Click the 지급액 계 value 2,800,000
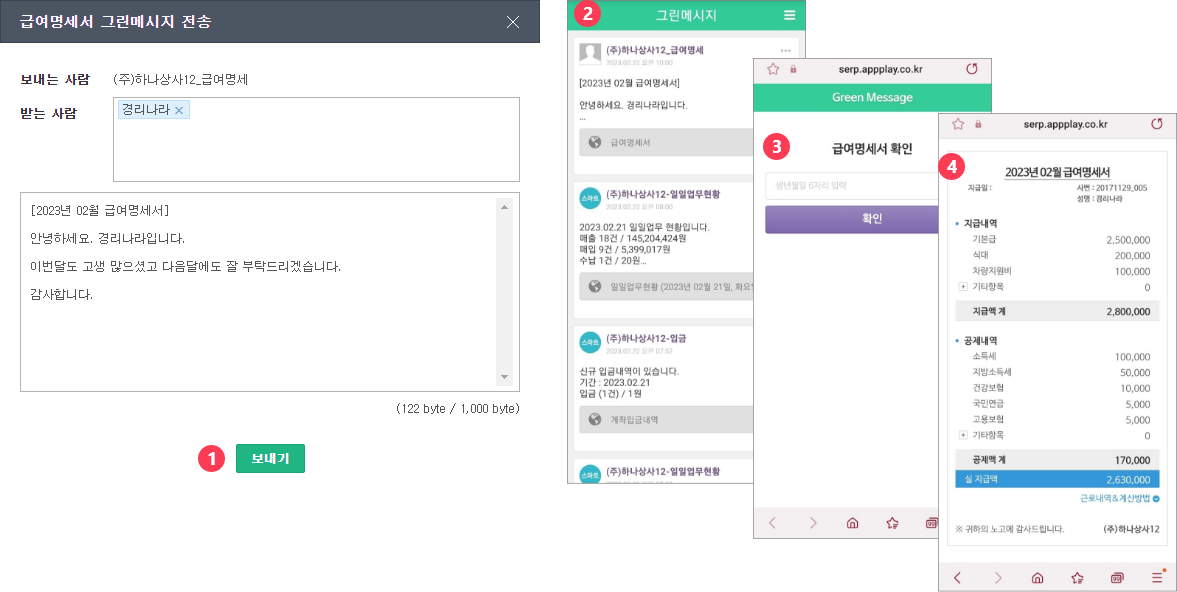This screenshot has height=592, width=1177. (x=1128, y=311)
